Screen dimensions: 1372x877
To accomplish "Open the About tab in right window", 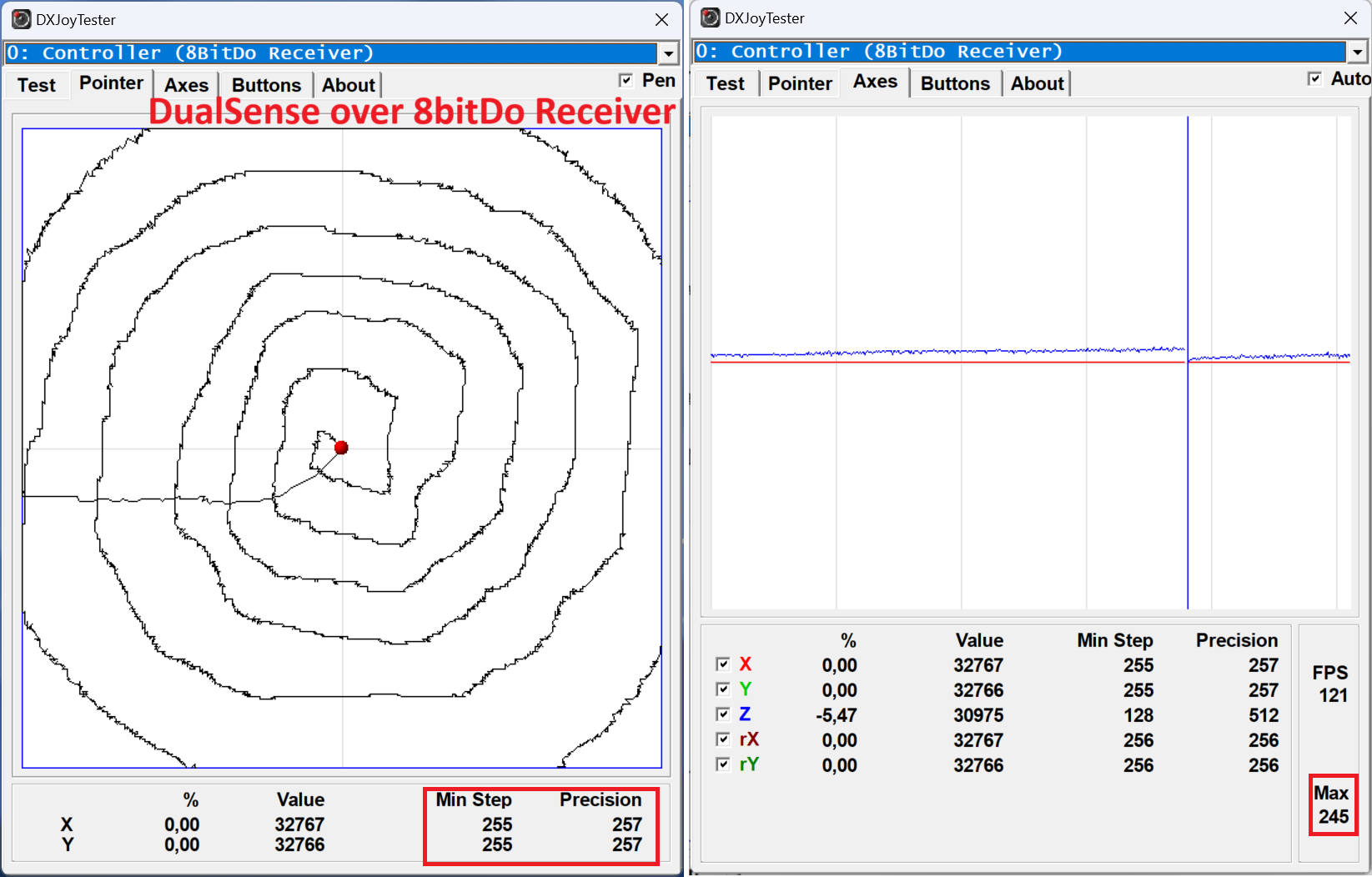I will [x=1037, y=83].
